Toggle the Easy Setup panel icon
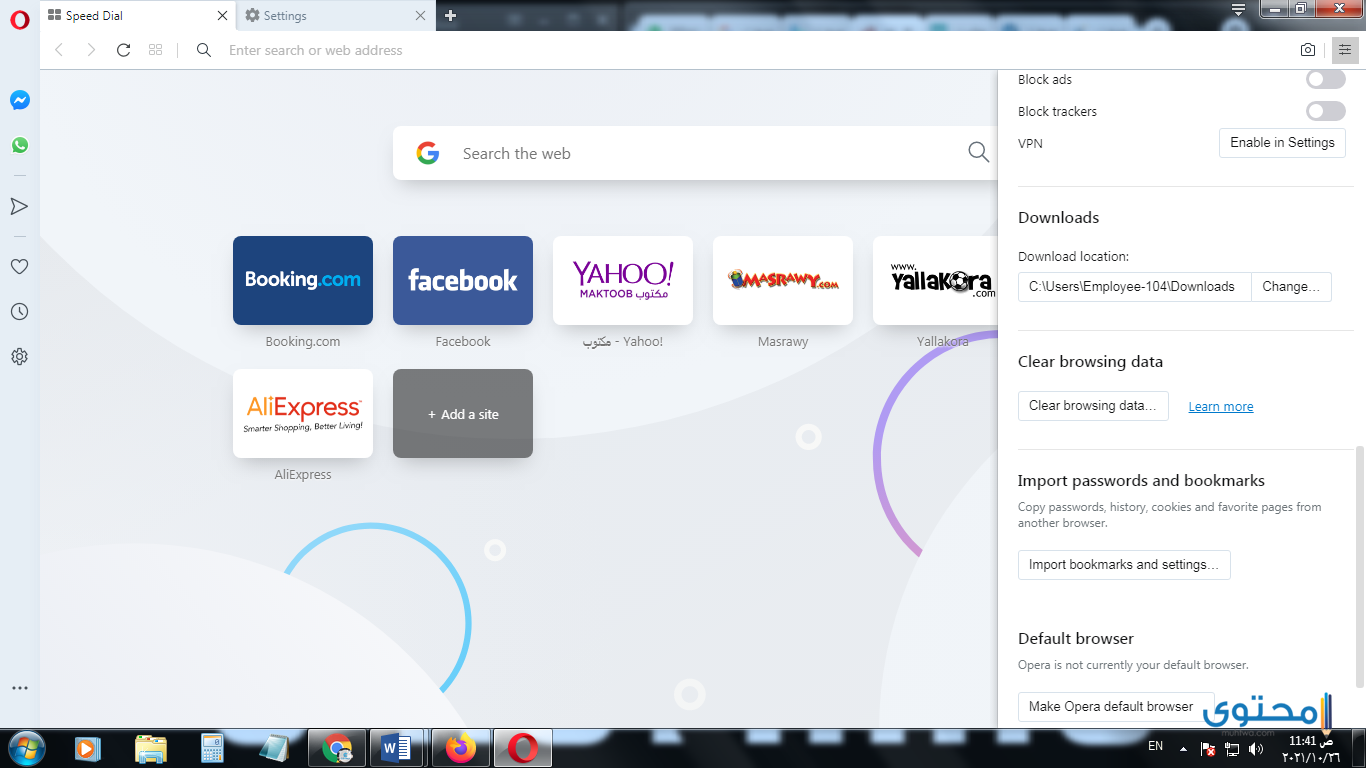The image size is (1366, 768). click(x=1343, y=50)
